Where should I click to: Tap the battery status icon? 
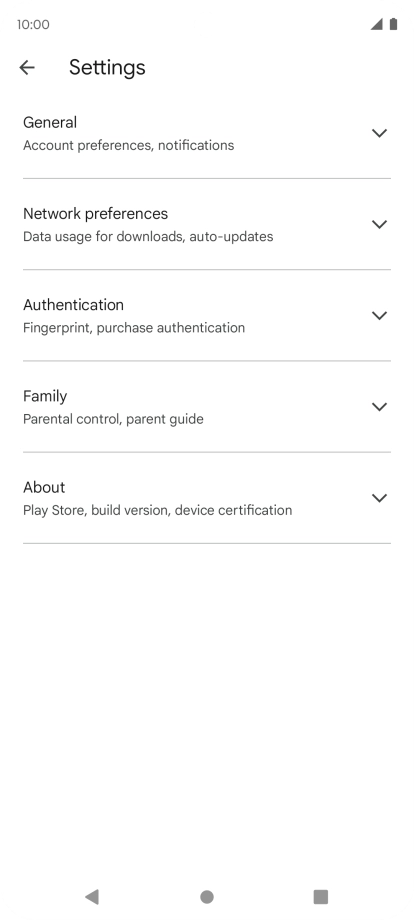[393, 24]
